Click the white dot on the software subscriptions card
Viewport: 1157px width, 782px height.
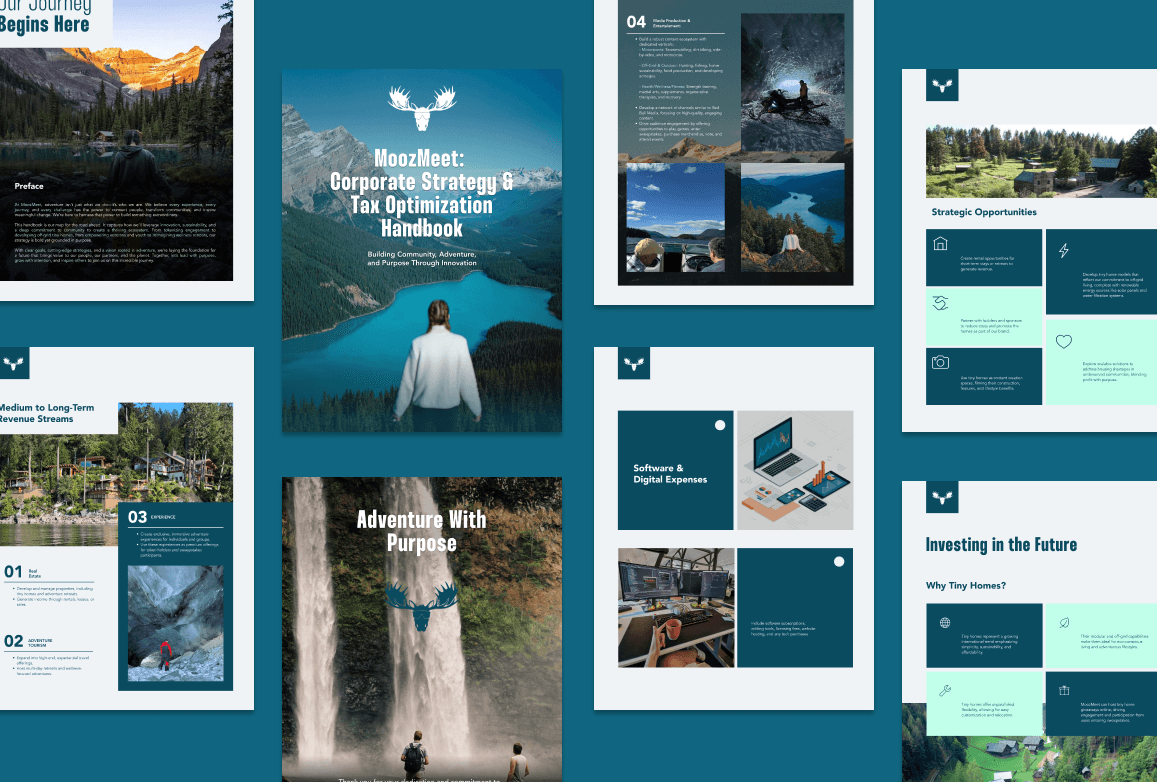click(839, 561)
